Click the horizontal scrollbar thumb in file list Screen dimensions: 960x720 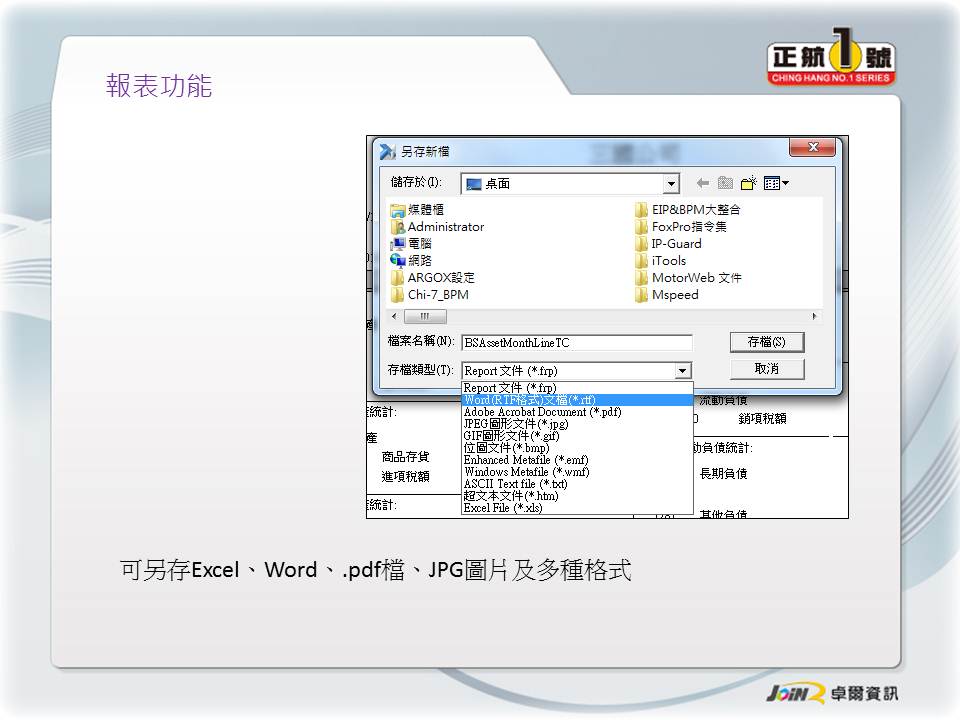tap(425, 316)
